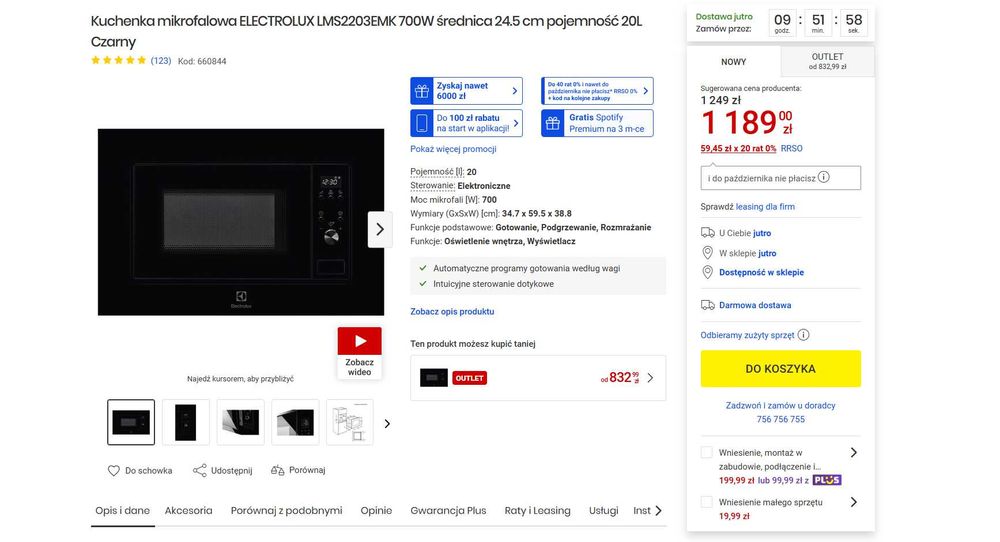Viewport: 1000px width, 542px height.
Task: Tick the Wniesienie małego sprzętu checkbox
Action: [x=707, y=502]
